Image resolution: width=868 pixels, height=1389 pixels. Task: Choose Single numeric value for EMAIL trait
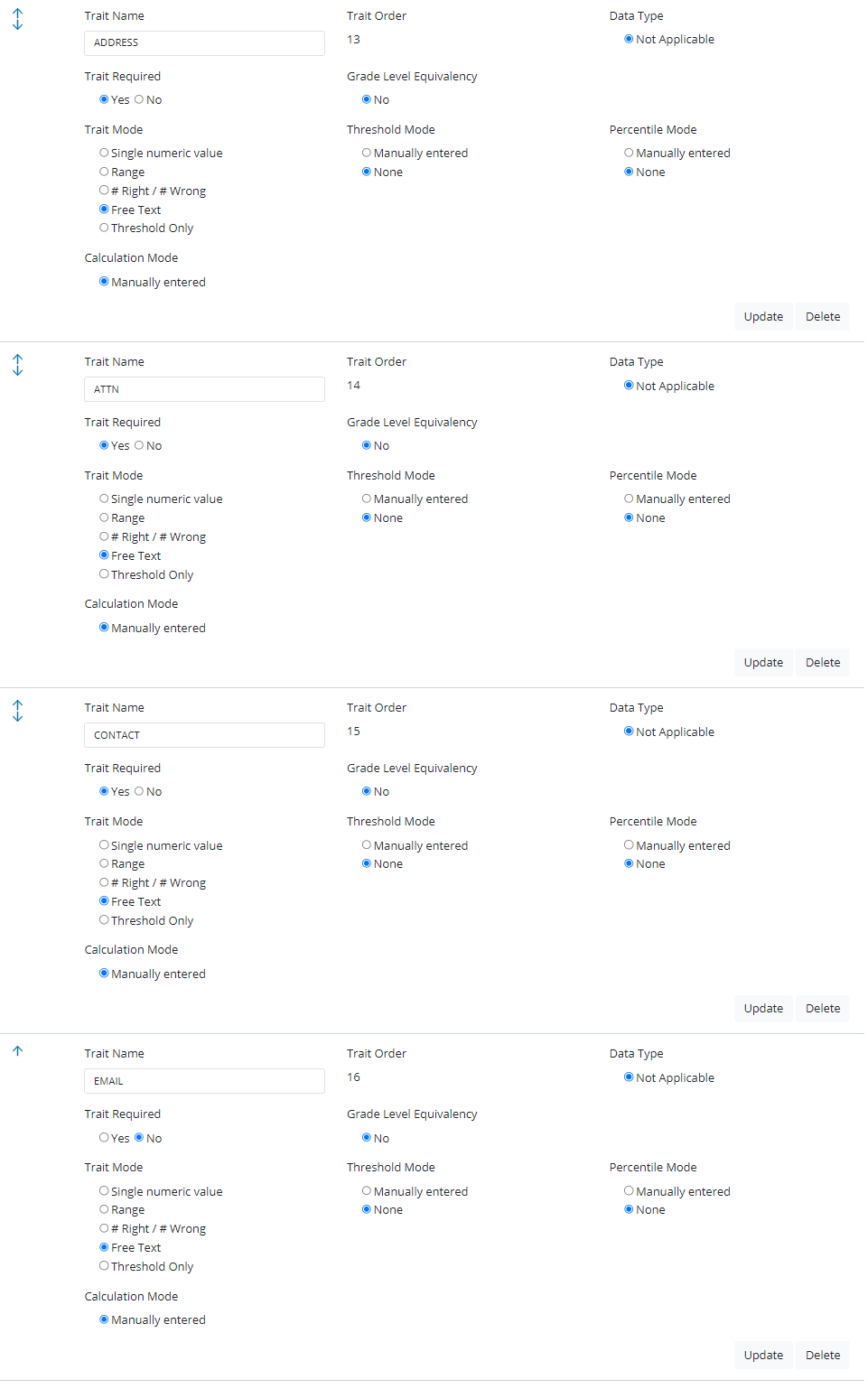[x=104, y=1191]
